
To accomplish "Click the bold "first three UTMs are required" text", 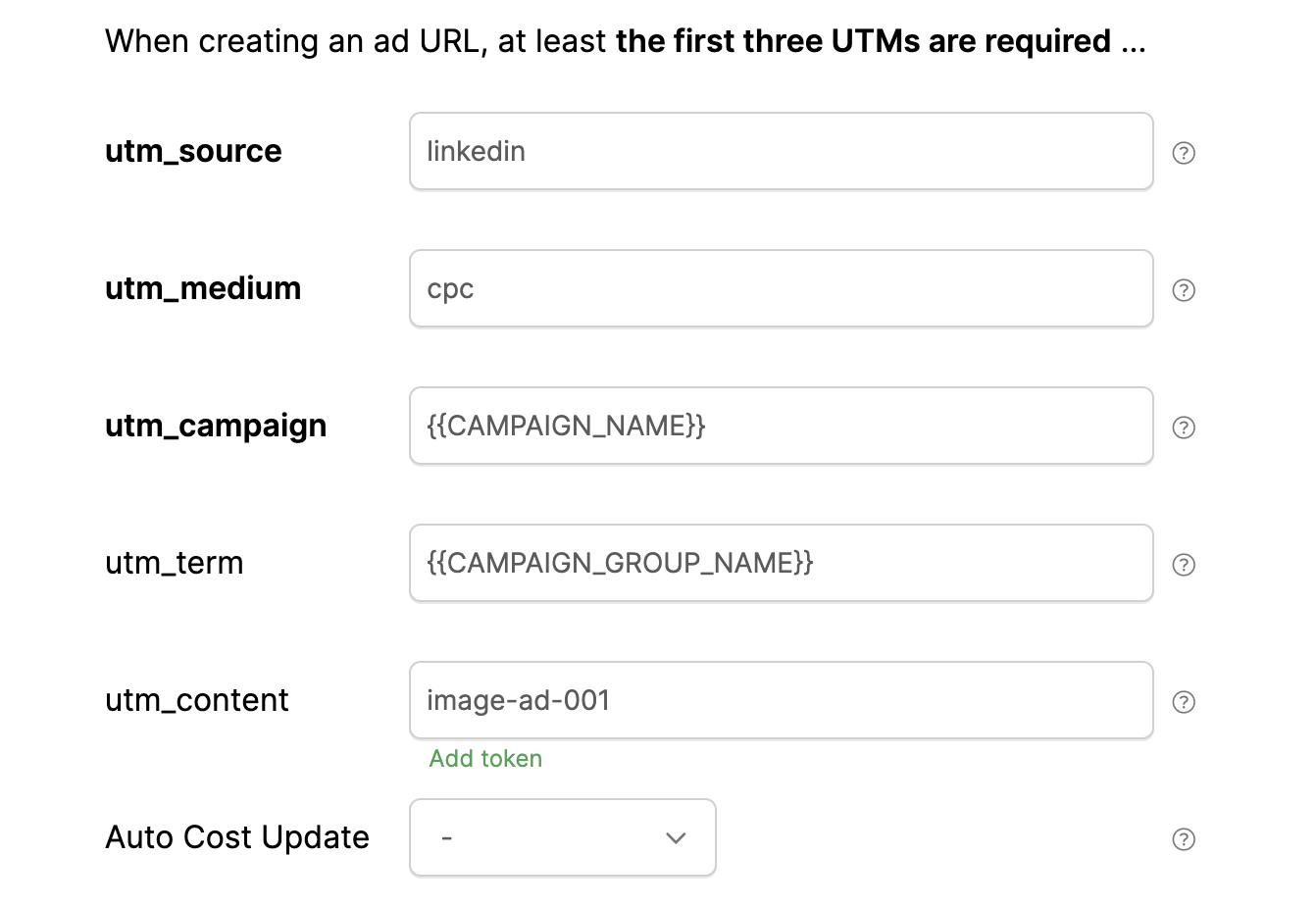I will [x=863, y=41].
